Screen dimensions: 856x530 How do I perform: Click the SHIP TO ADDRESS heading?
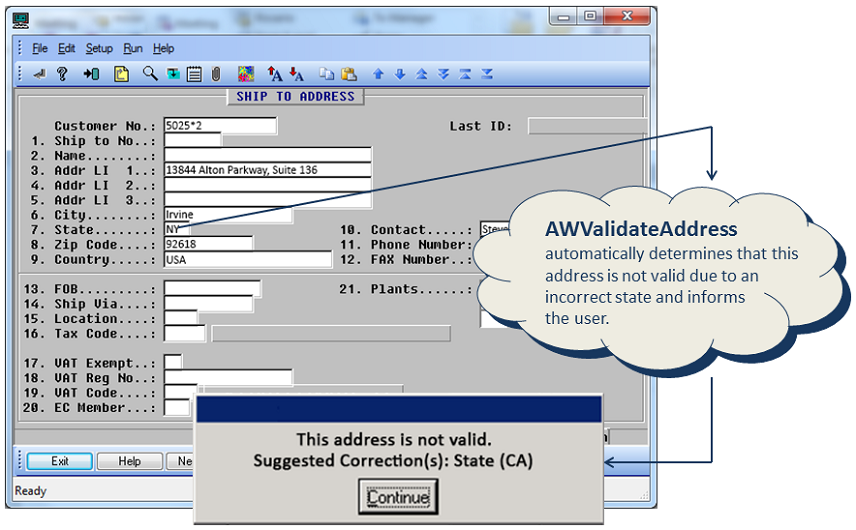[x=295, y=97]
